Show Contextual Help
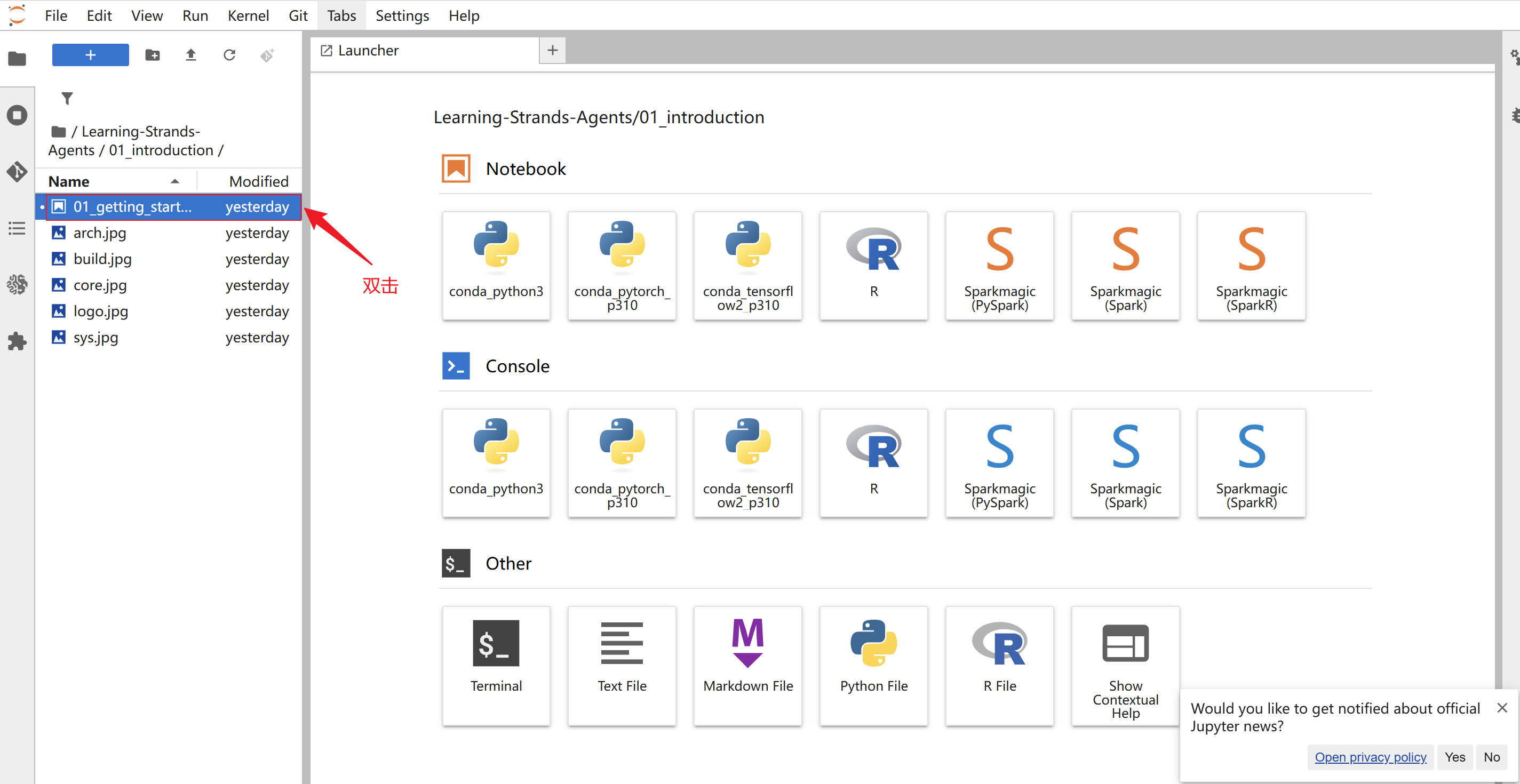Image resolution: width=1520 pixels, height=784 pixels. point(1125,666)
